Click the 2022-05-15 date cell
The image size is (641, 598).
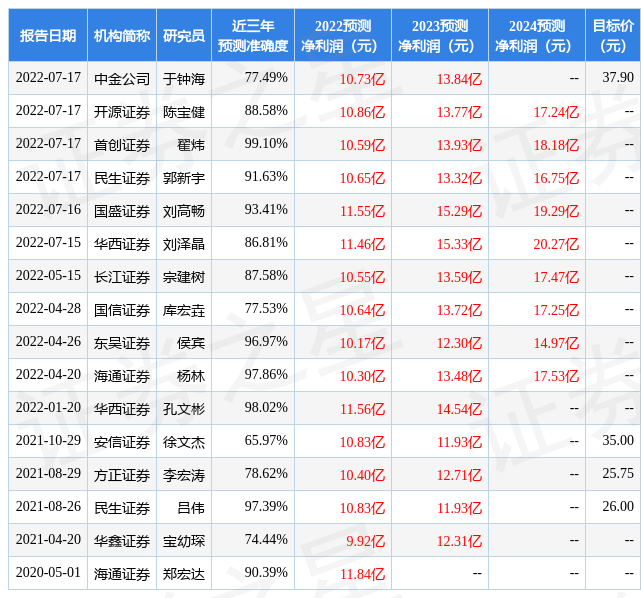coord(48,275)
